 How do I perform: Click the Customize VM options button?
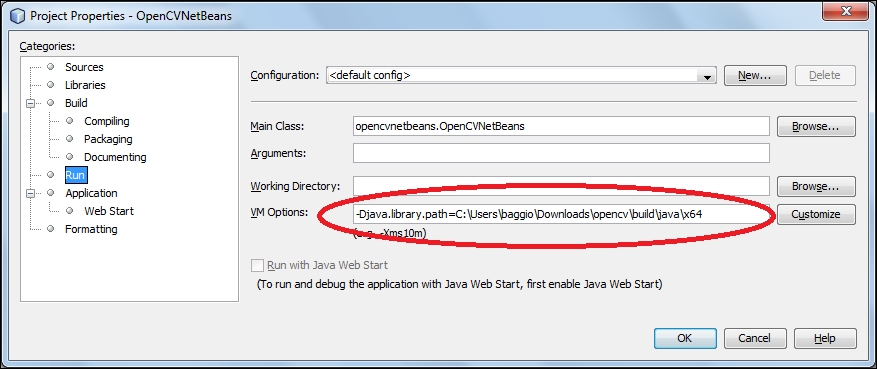816,214
